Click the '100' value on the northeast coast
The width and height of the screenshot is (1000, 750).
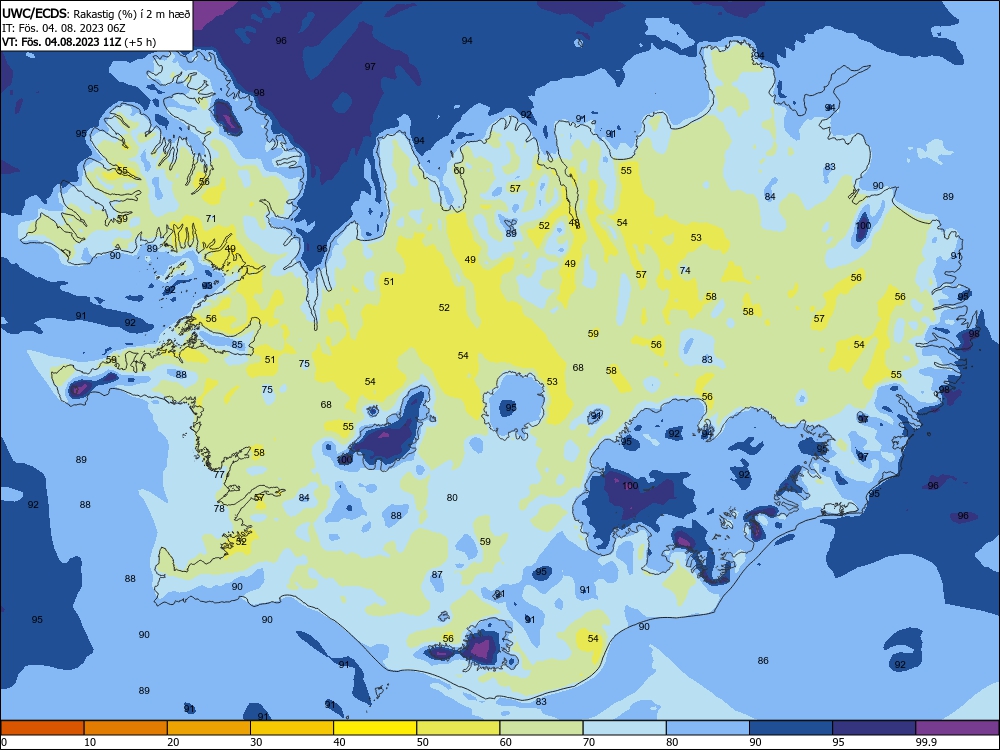(863, 225)
